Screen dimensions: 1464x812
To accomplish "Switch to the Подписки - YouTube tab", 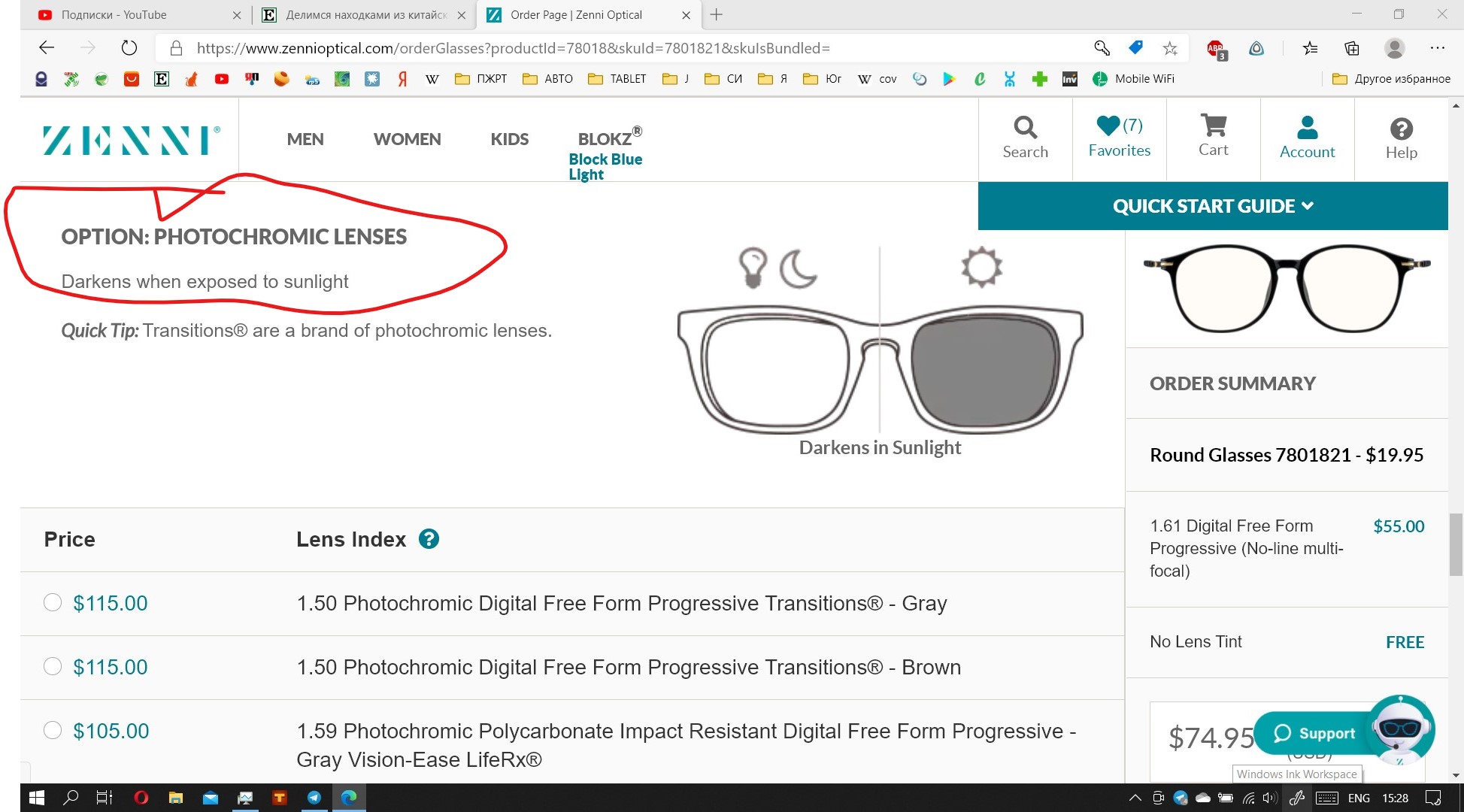I will click(x=113, y=15).
